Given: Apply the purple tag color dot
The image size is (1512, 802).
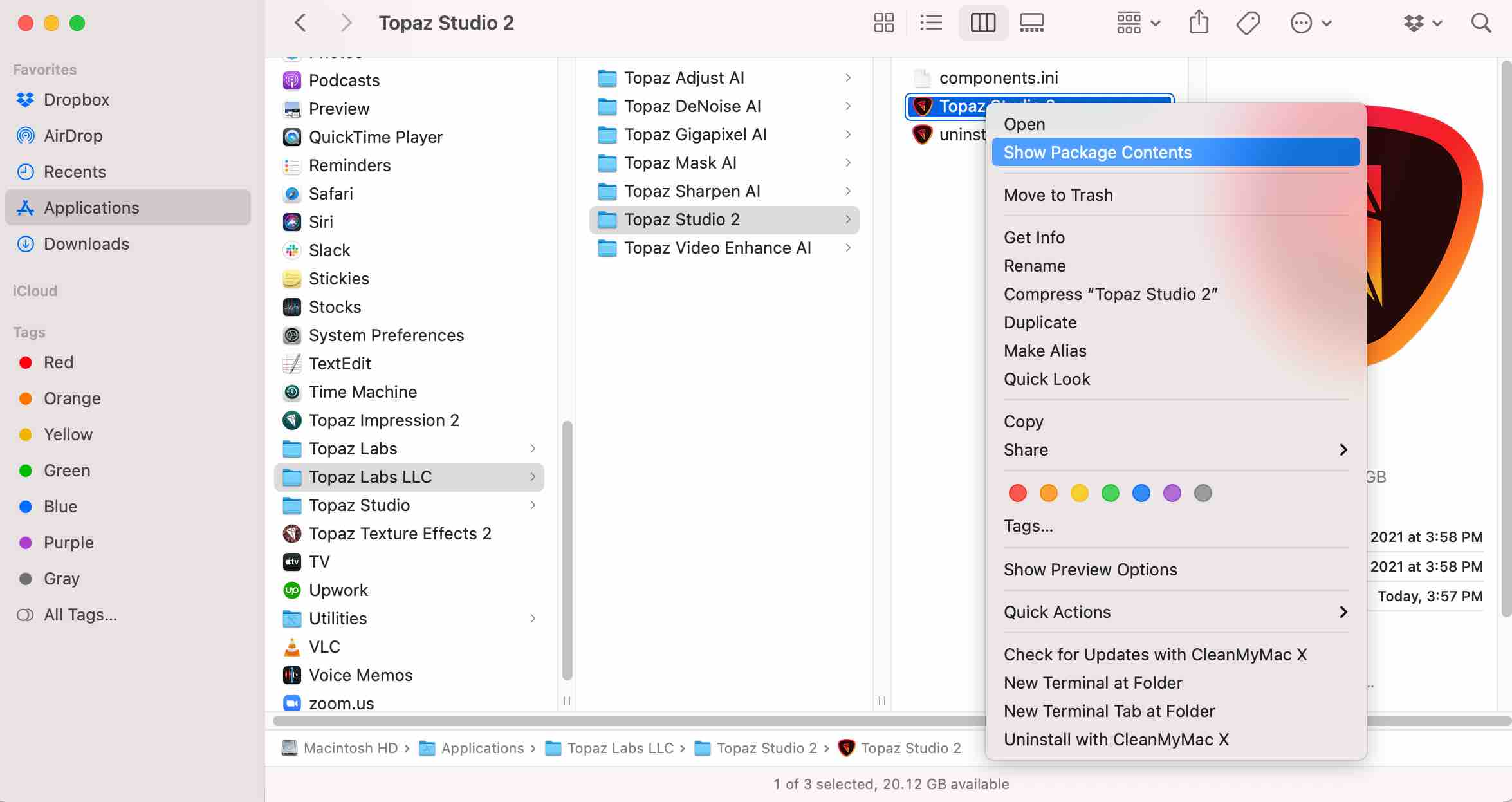Looking at the screenshot, I should click(1172, 494).
